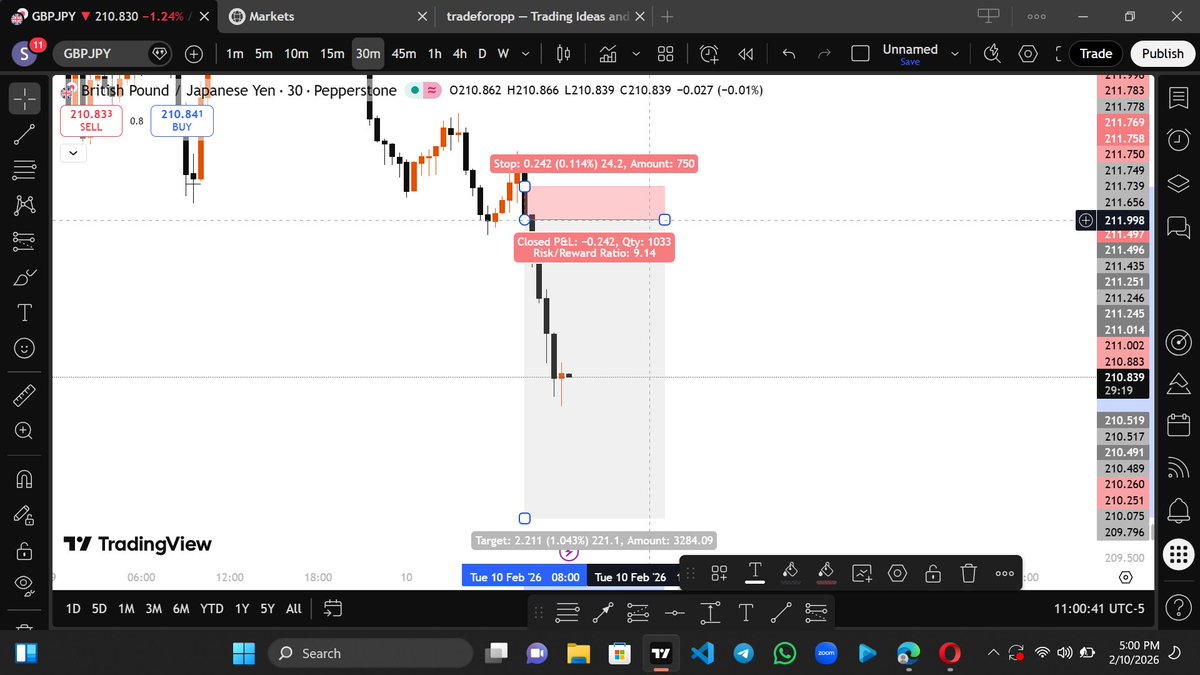Open position drawing settings hexagon icon

[897, 573]
